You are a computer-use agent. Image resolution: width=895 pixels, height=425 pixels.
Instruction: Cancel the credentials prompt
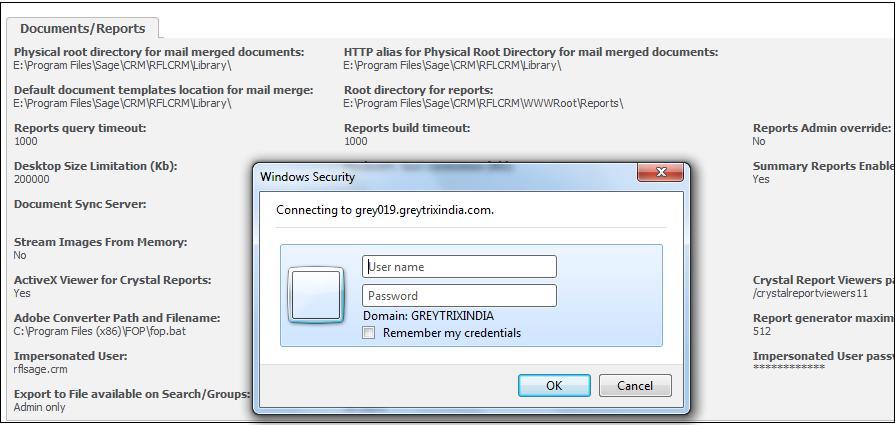coord(635,386)
